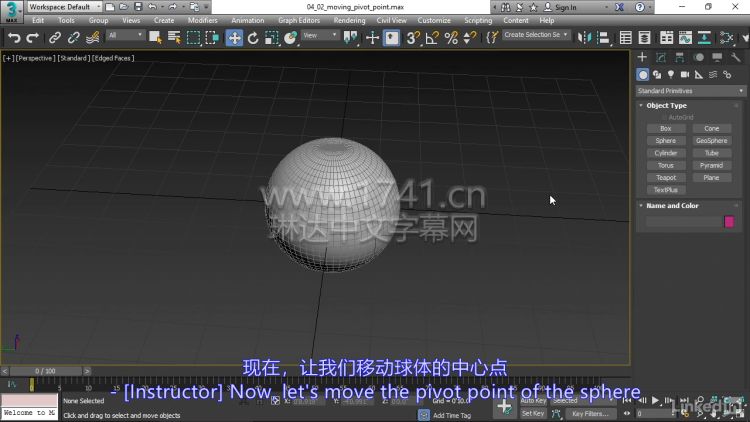Screen dimensions: 750x422
Task: Click the Teapot primitive button
Action: (666, 178)
